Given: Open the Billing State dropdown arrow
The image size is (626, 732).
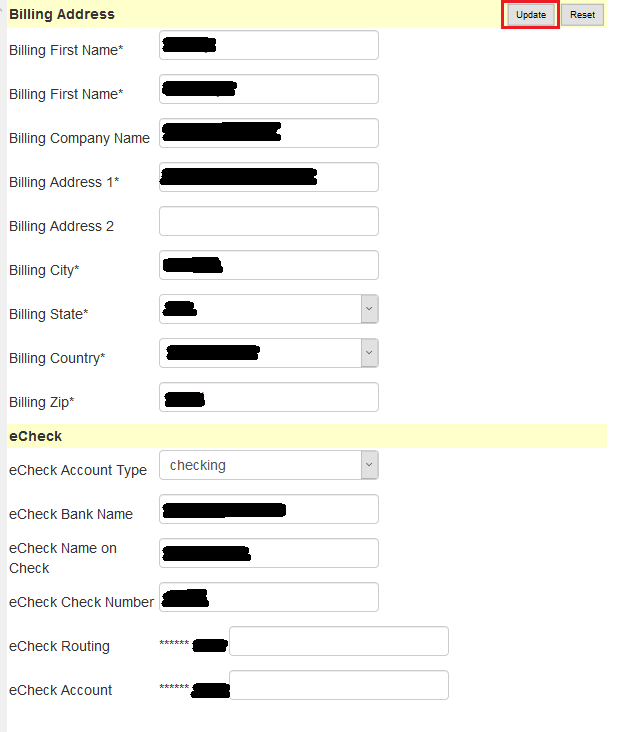Looking at the screenshot, I should 369,309.
